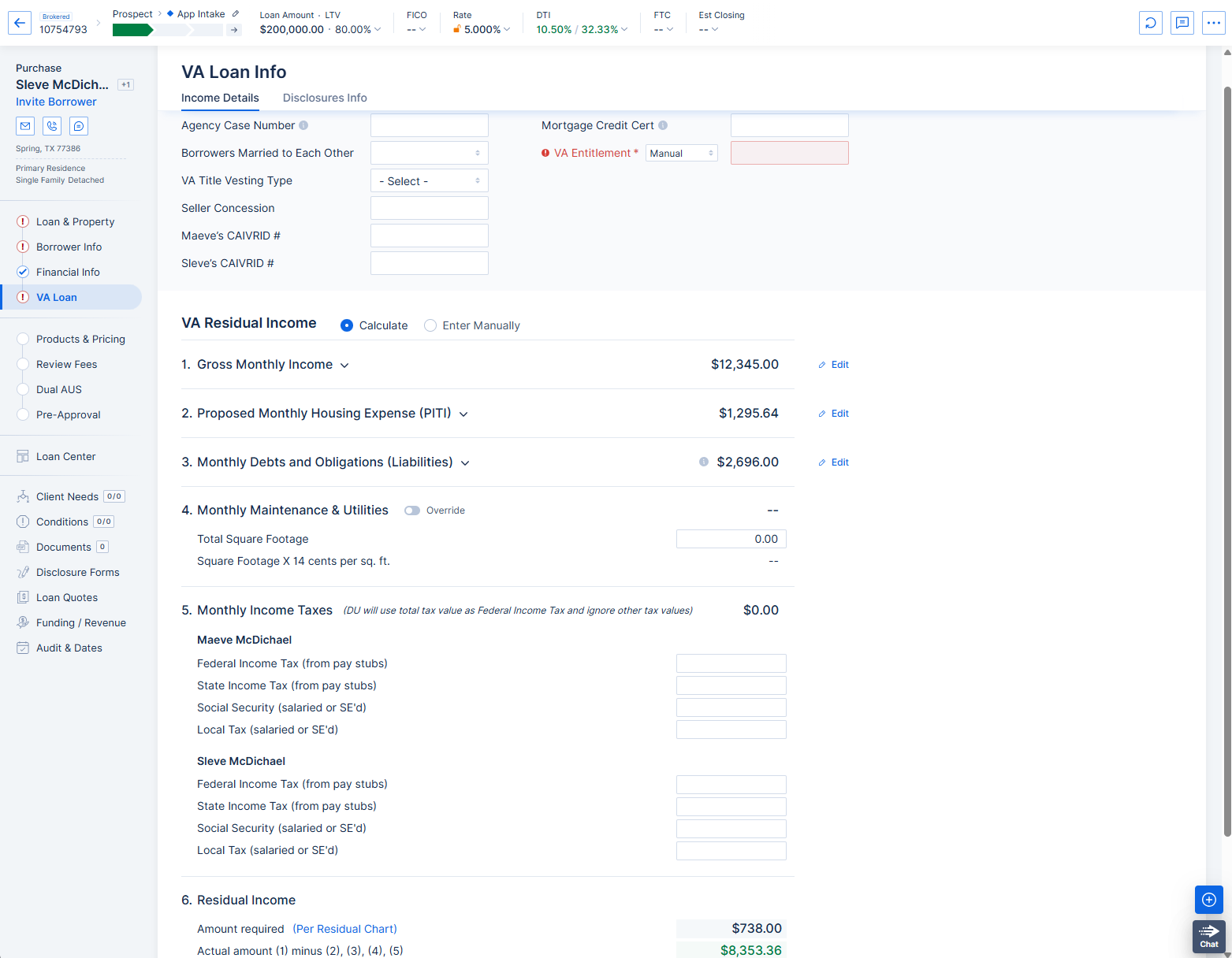This screenshot has width=1232, height=958.
Task: Open the three-dots more menu
Action: coord(1214,23)
